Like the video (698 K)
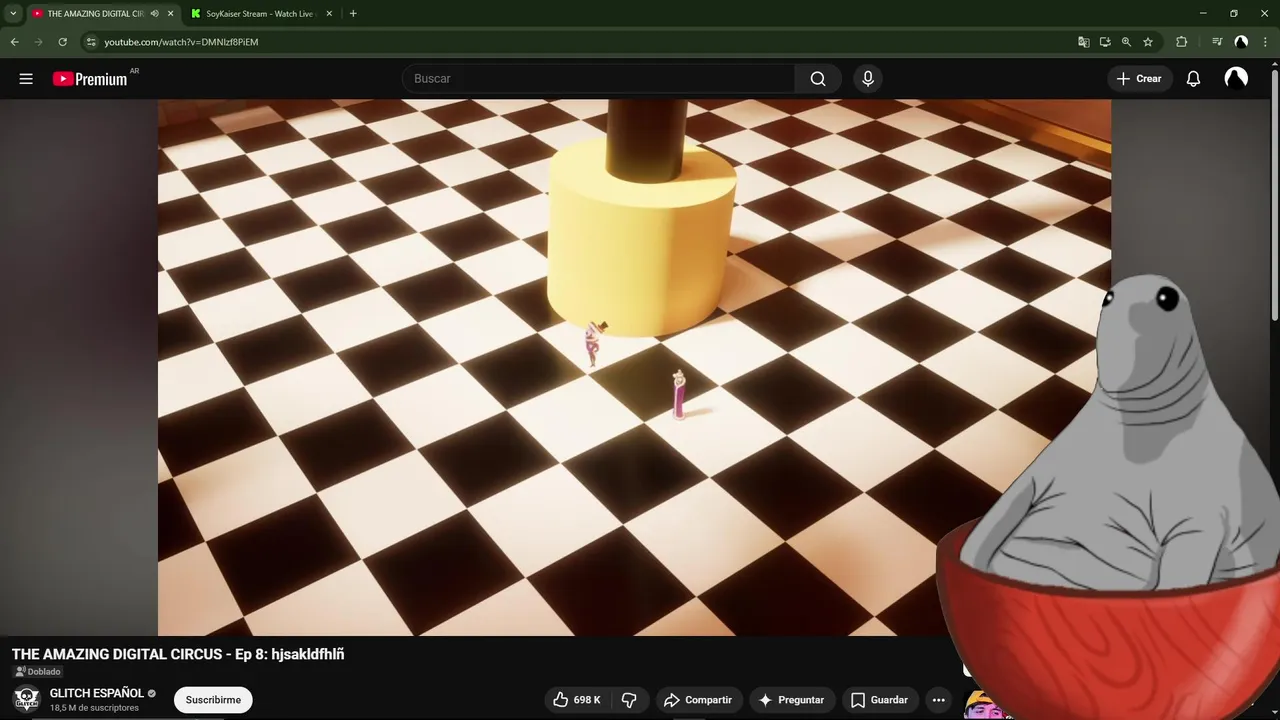1280x720 pixels. [577, 700]
